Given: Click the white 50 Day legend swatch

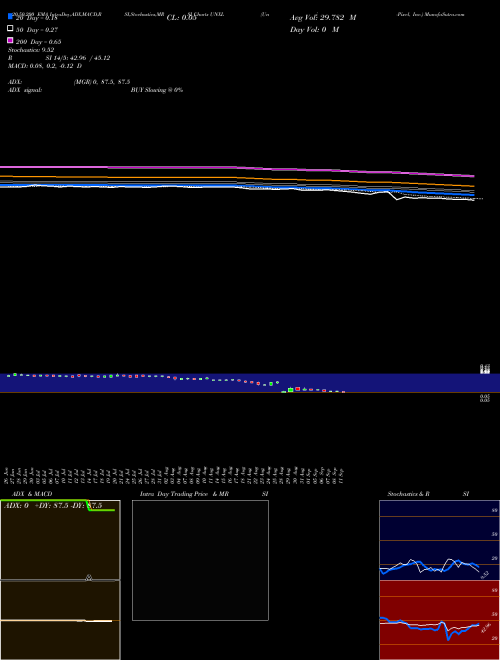Looking at the screenshot, I should (10, 28).
